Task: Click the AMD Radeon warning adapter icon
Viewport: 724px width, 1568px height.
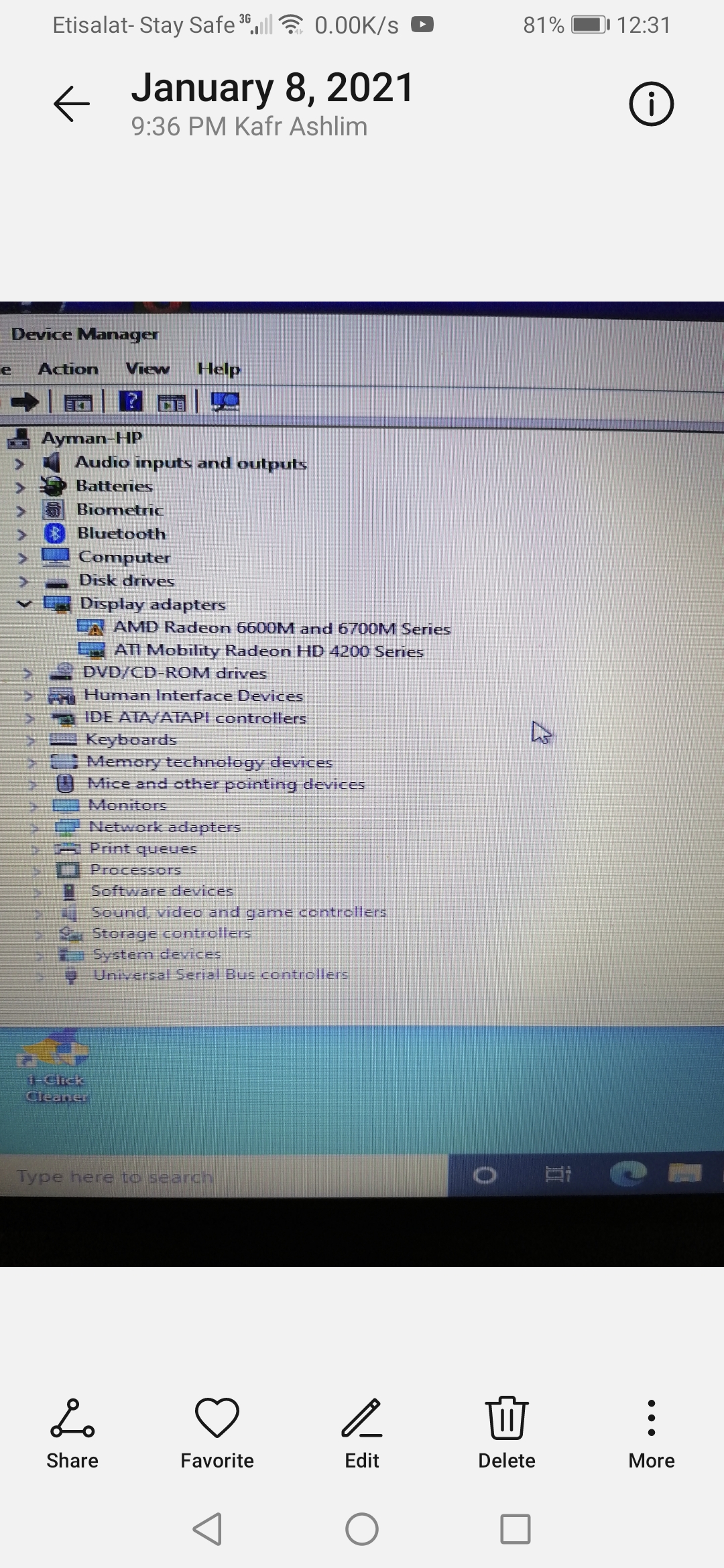Action: click(91, 628)
